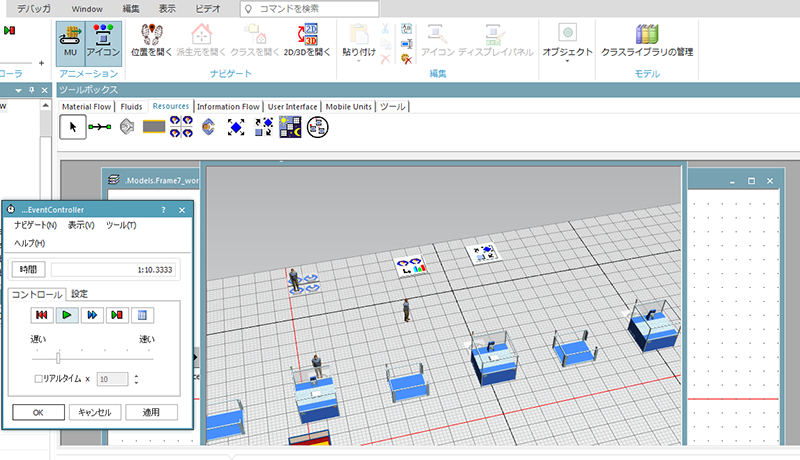This screenshot has height=460, width=800.
Task: Select the FootPath gray bar icon
Action: click(154, 127)
